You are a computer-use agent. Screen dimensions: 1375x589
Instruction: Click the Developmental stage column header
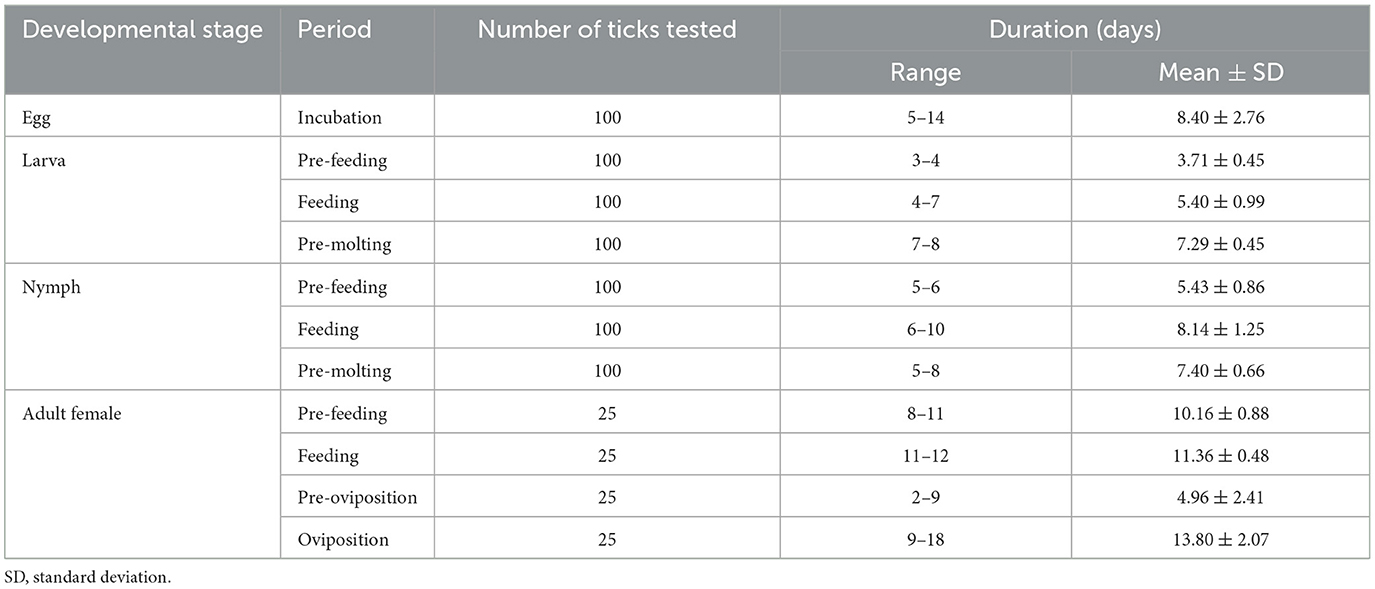[143, 30]
